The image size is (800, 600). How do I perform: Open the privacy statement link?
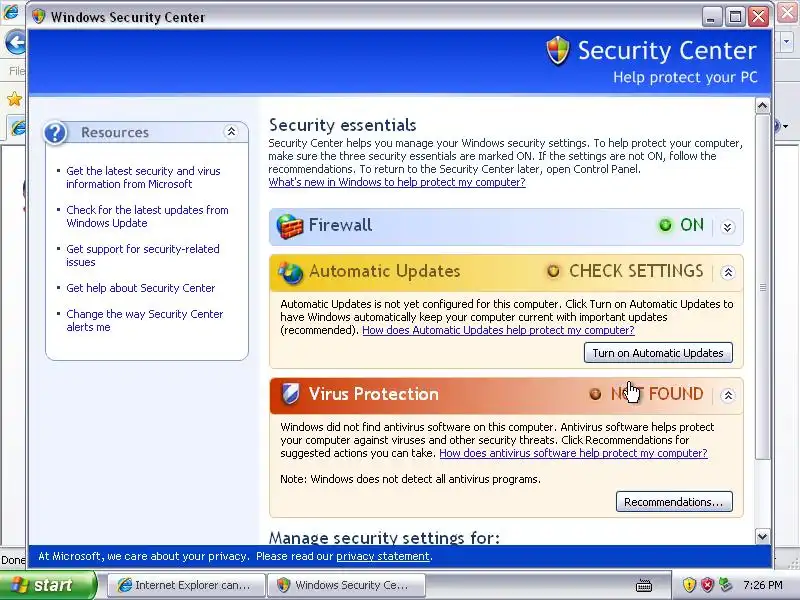383,556
